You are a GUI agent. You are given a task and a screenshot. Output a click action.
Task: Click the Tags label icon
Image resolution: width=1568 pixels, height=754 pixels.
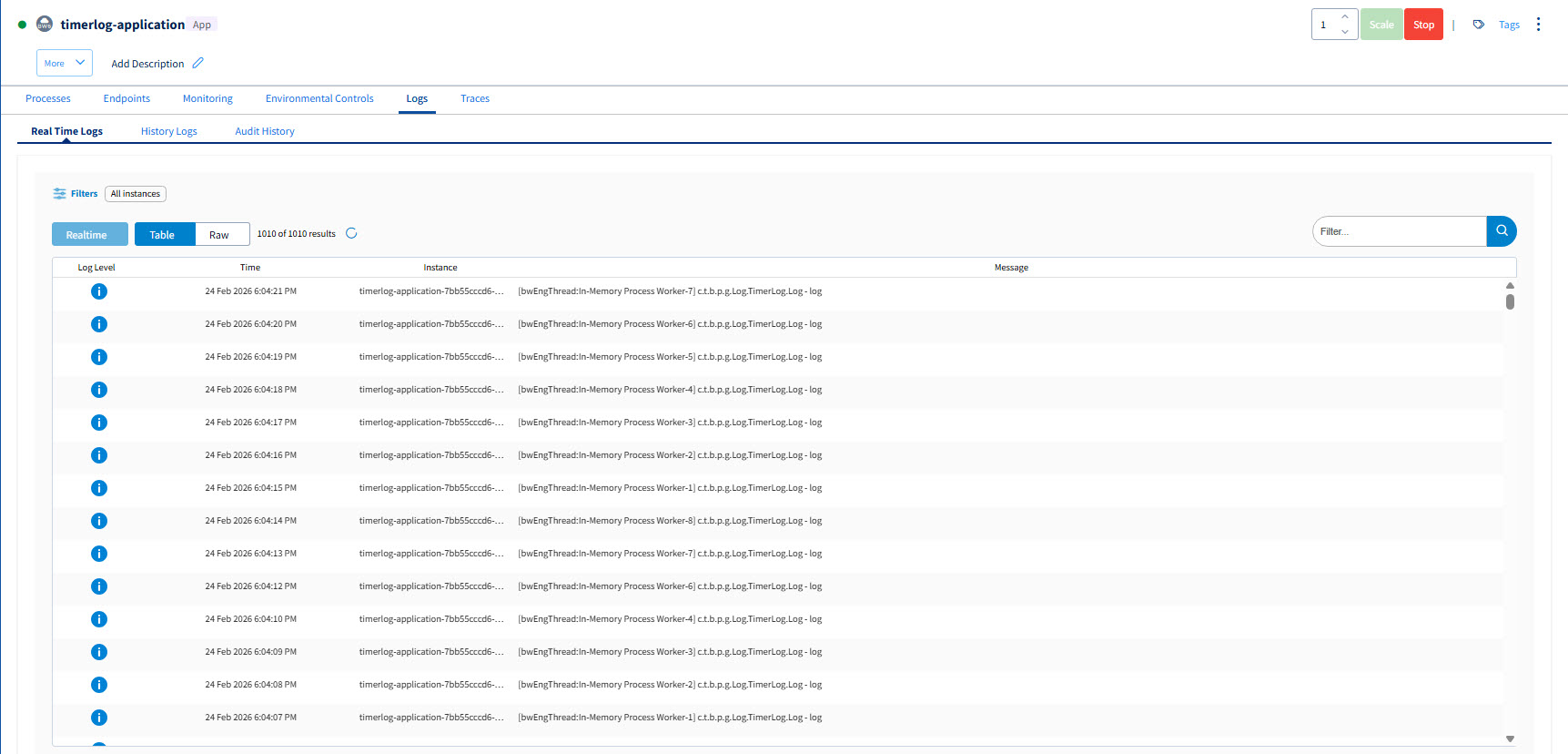pos(1479,25)
